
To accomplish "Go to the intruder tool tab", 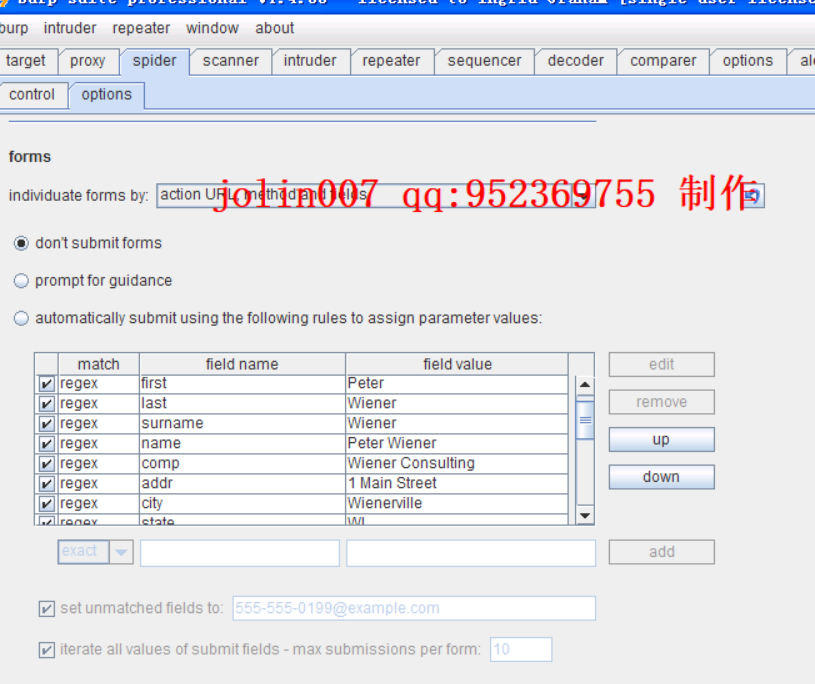I will (x=310, y=61).
